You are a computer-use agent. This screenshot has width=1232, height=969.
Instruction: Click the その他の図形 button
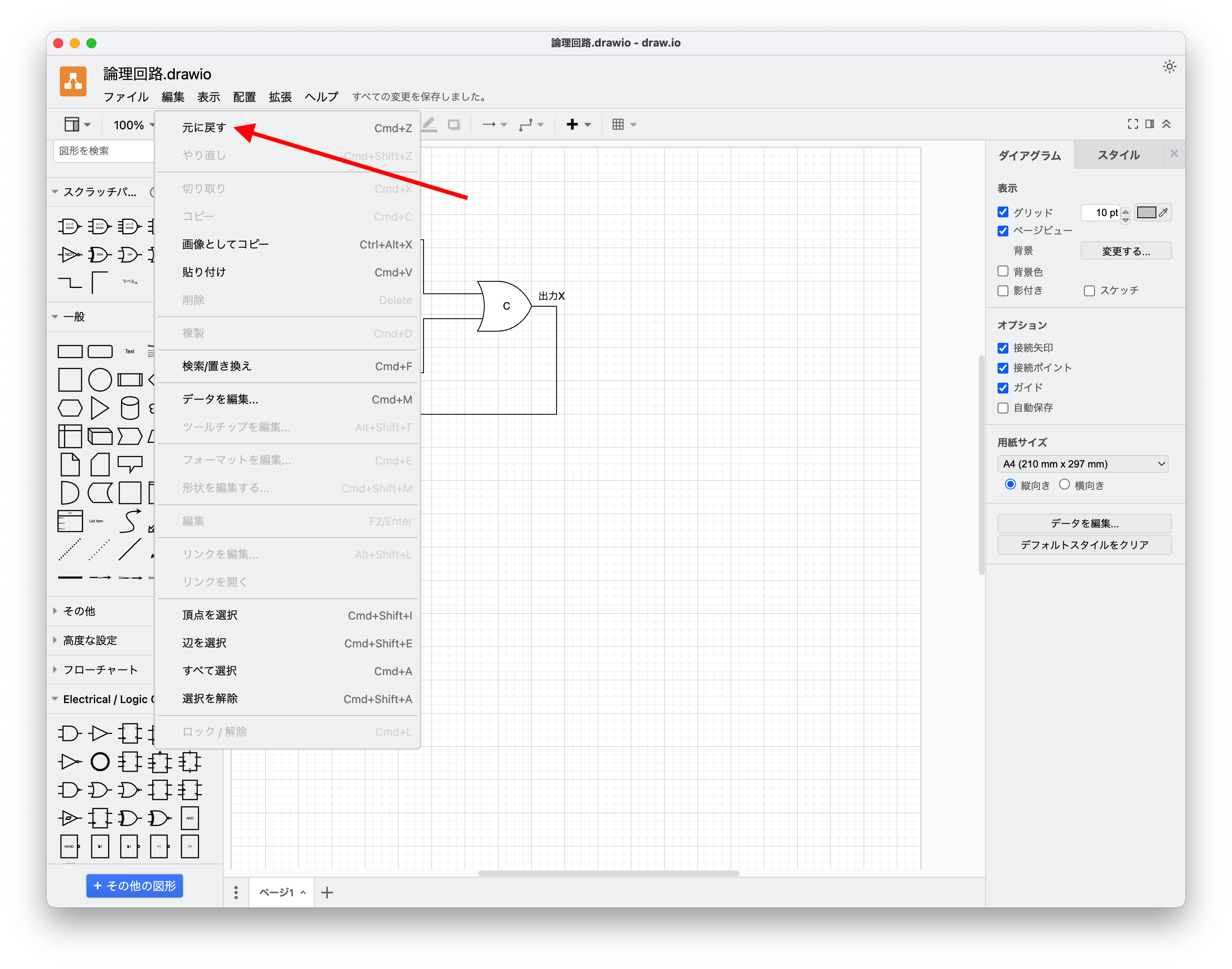[135, 885]
